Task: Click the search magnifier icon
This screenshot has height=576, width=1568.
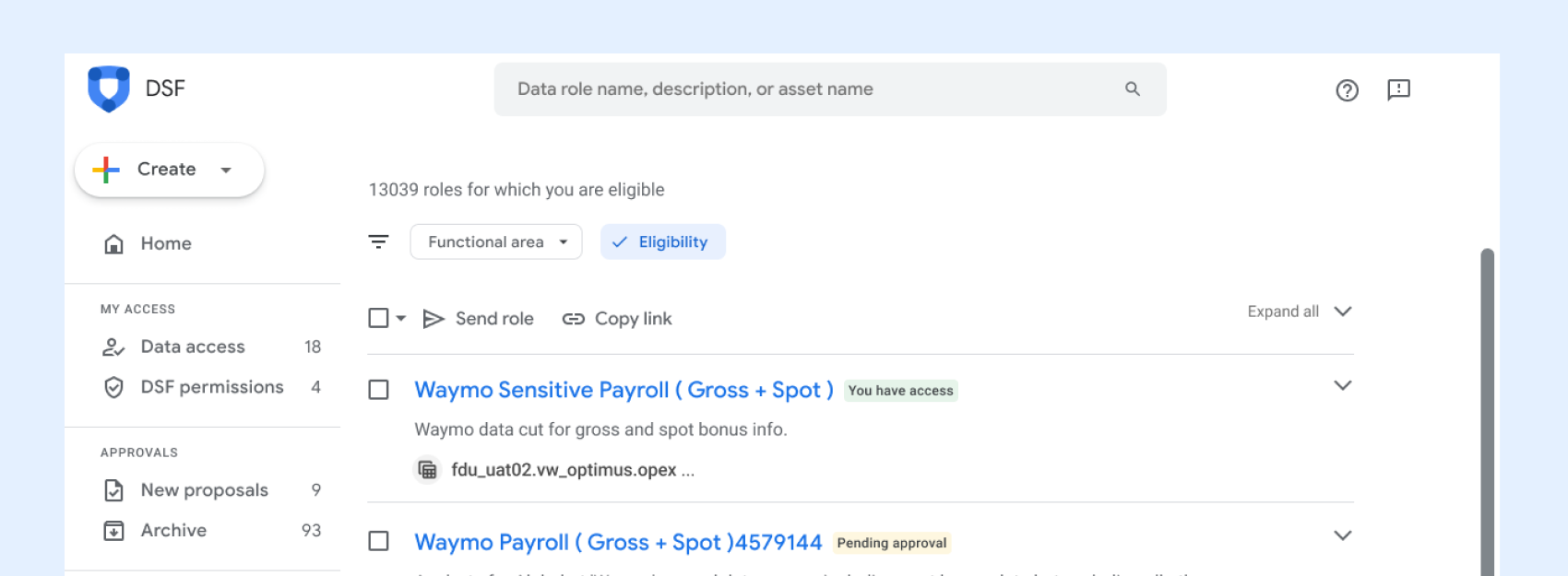Action: pyautogui.click(x=1133, y=88)
